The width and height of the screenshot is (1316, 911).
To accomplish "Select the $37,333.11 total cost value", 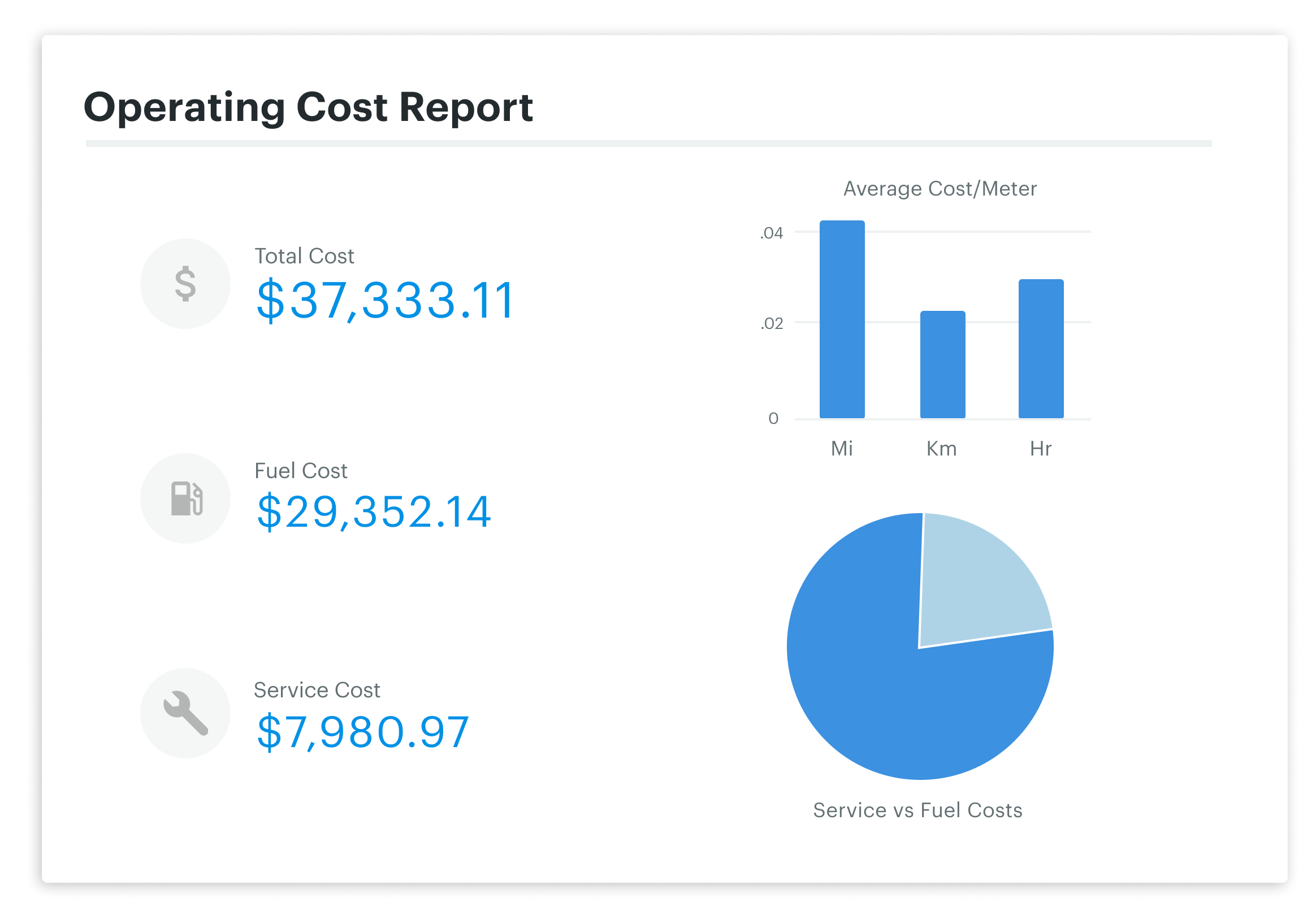I will click(386, 300).
